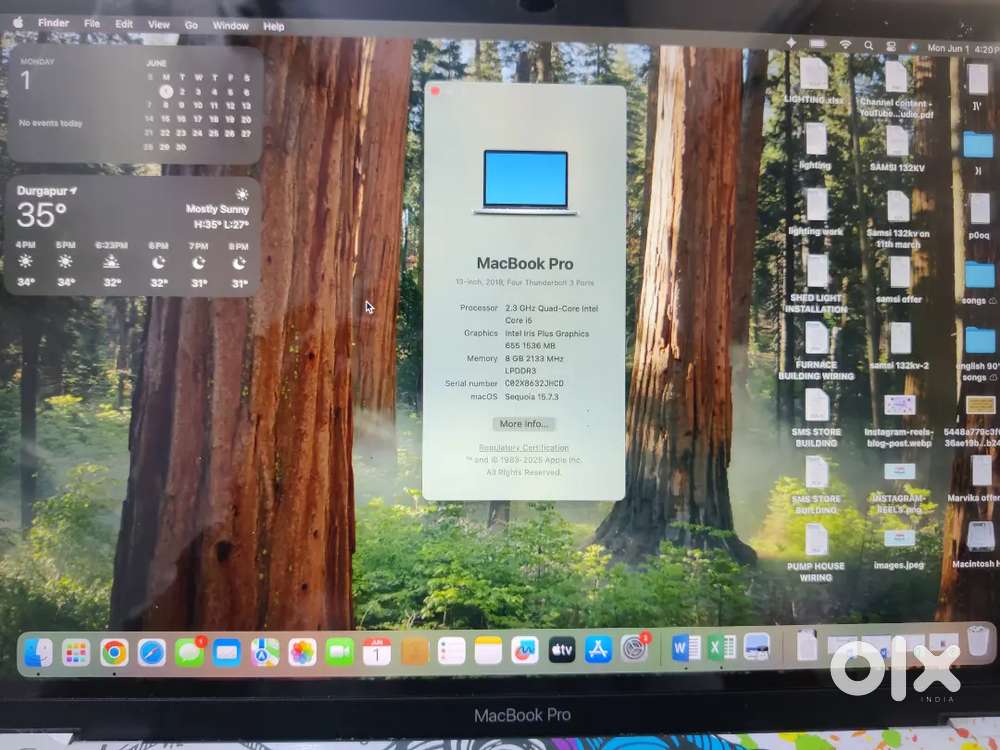Select the 'lighting work' file on desktop

[816, 212]
